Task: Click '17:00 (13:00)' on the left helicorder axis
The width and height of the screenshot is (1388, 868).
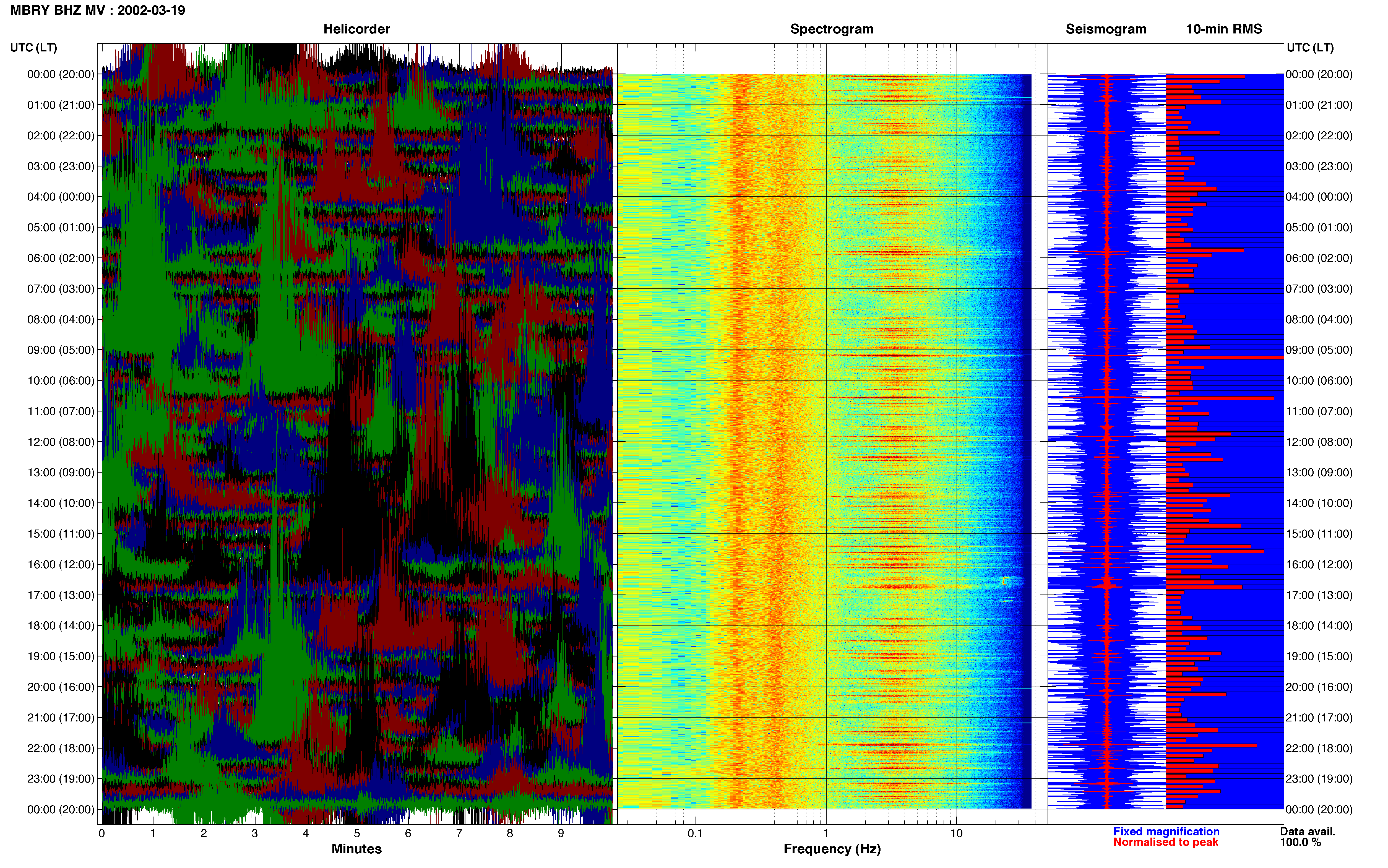Action: pyautogui.click(x=61, y=595)
